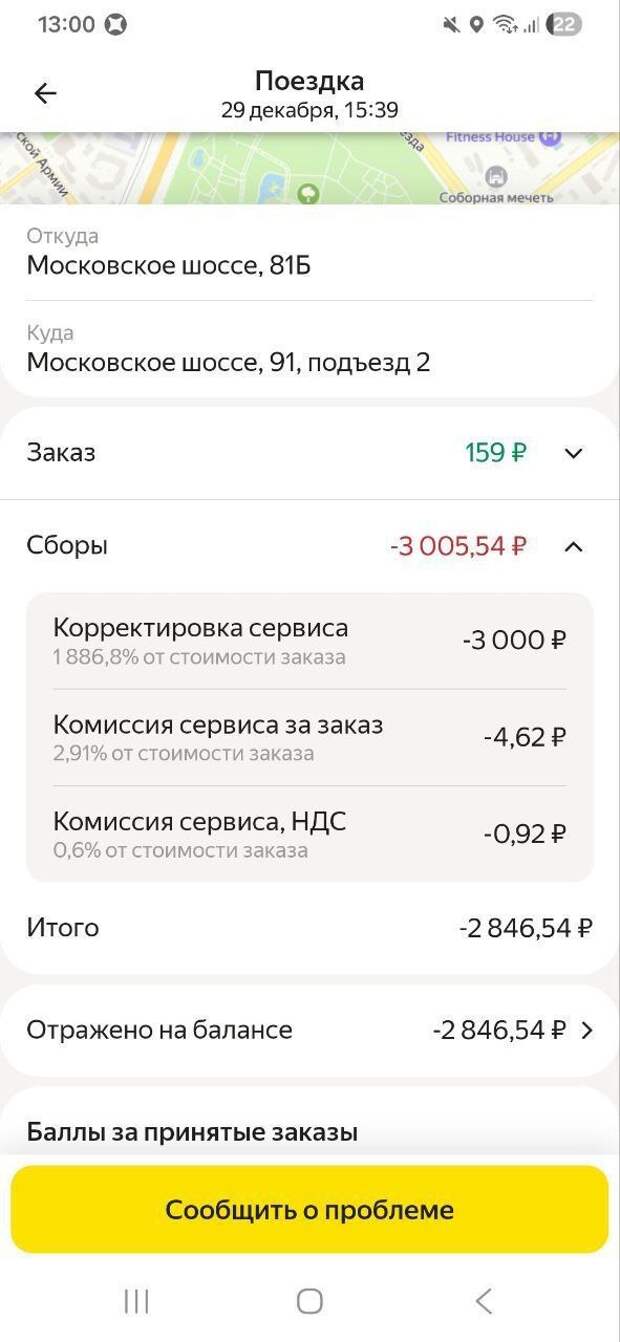
Task: Tap the green park marker on map
Action: click(x=309, y=193)
